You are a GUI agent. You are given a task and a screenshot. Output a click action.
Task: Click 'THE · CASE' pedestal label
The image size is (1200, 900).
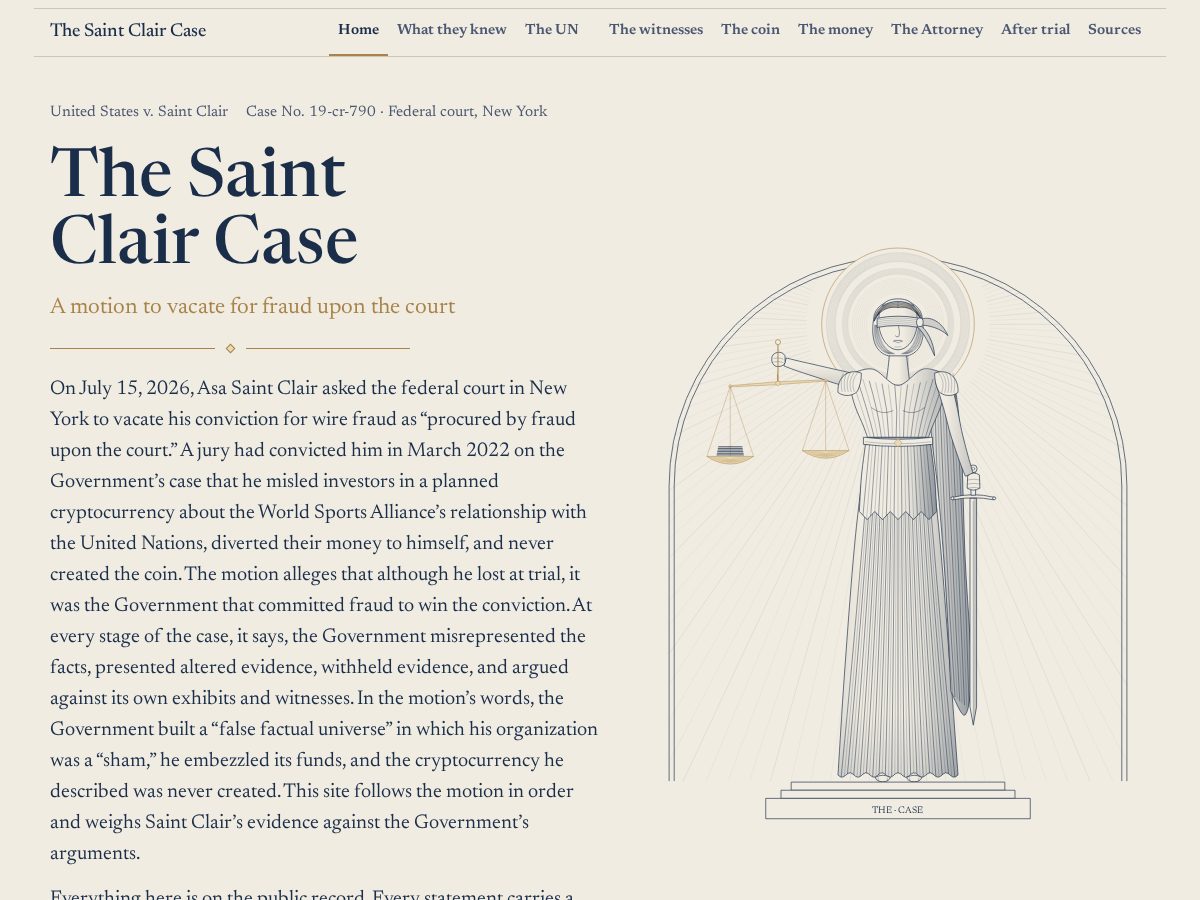(x=897, y=810)
